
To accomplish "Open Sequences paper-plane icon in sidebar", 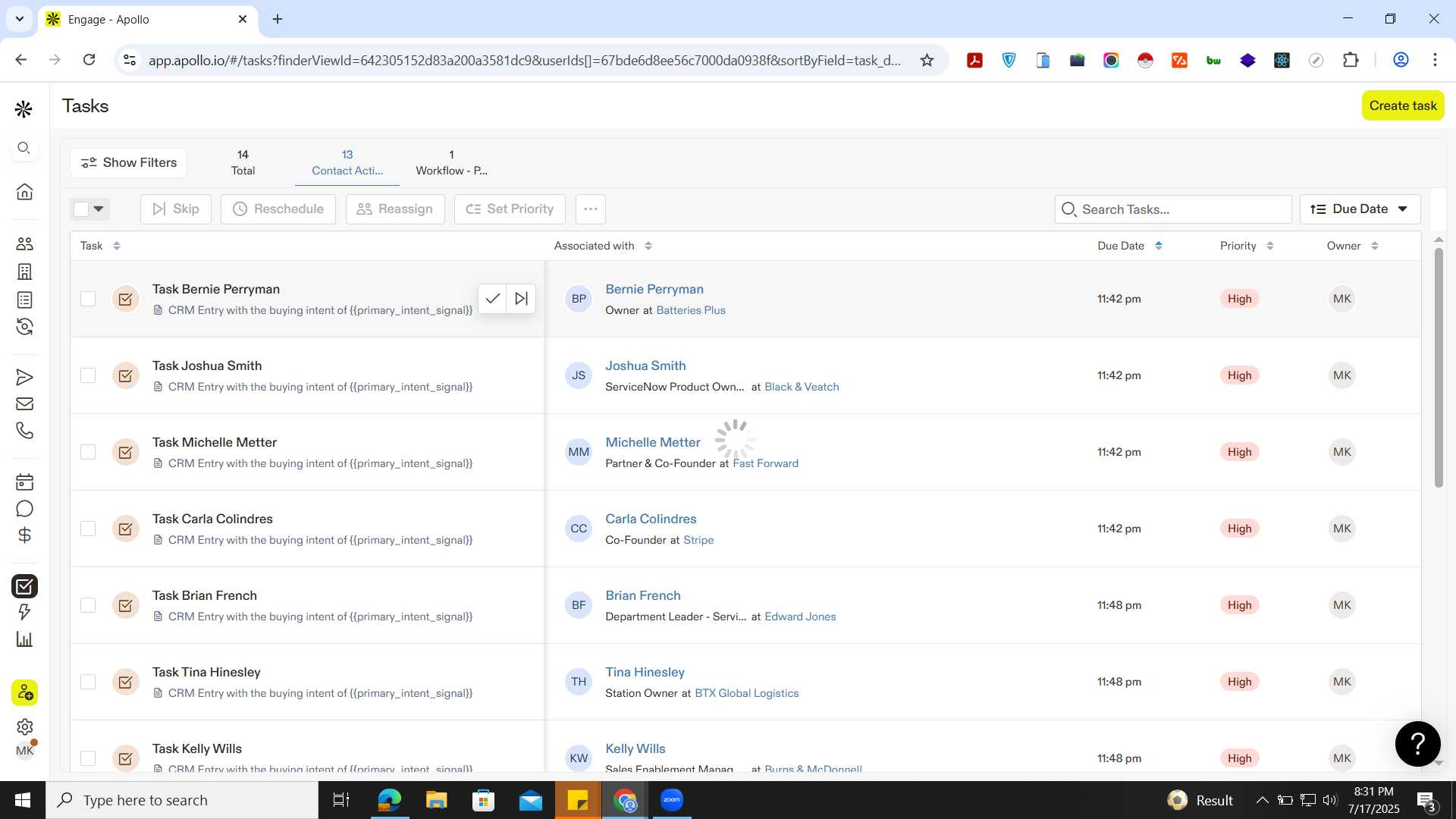I will click(x=24, y=377).
